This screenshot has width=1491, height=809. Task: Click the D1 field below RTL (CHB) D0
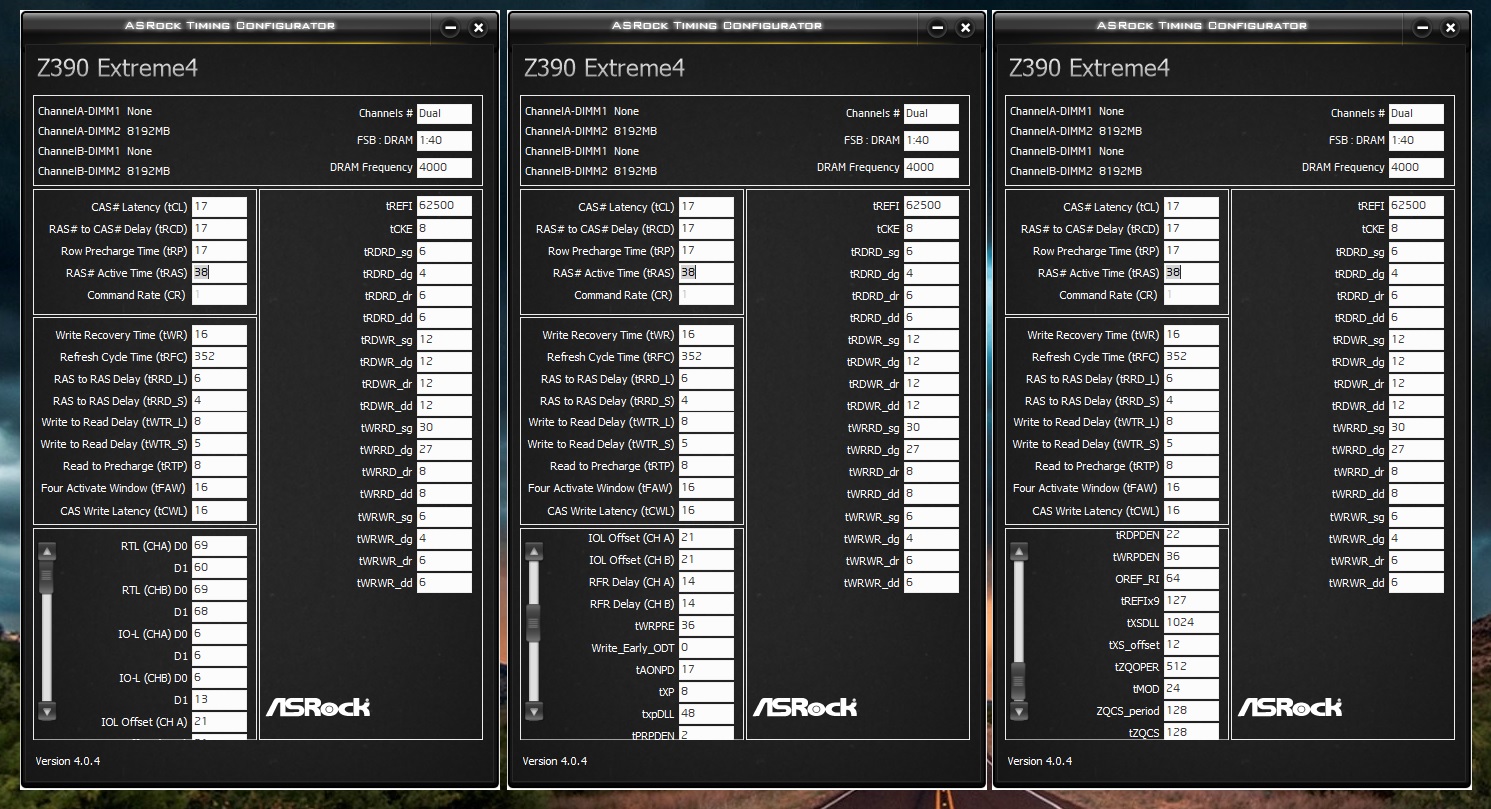pos(219,612)
